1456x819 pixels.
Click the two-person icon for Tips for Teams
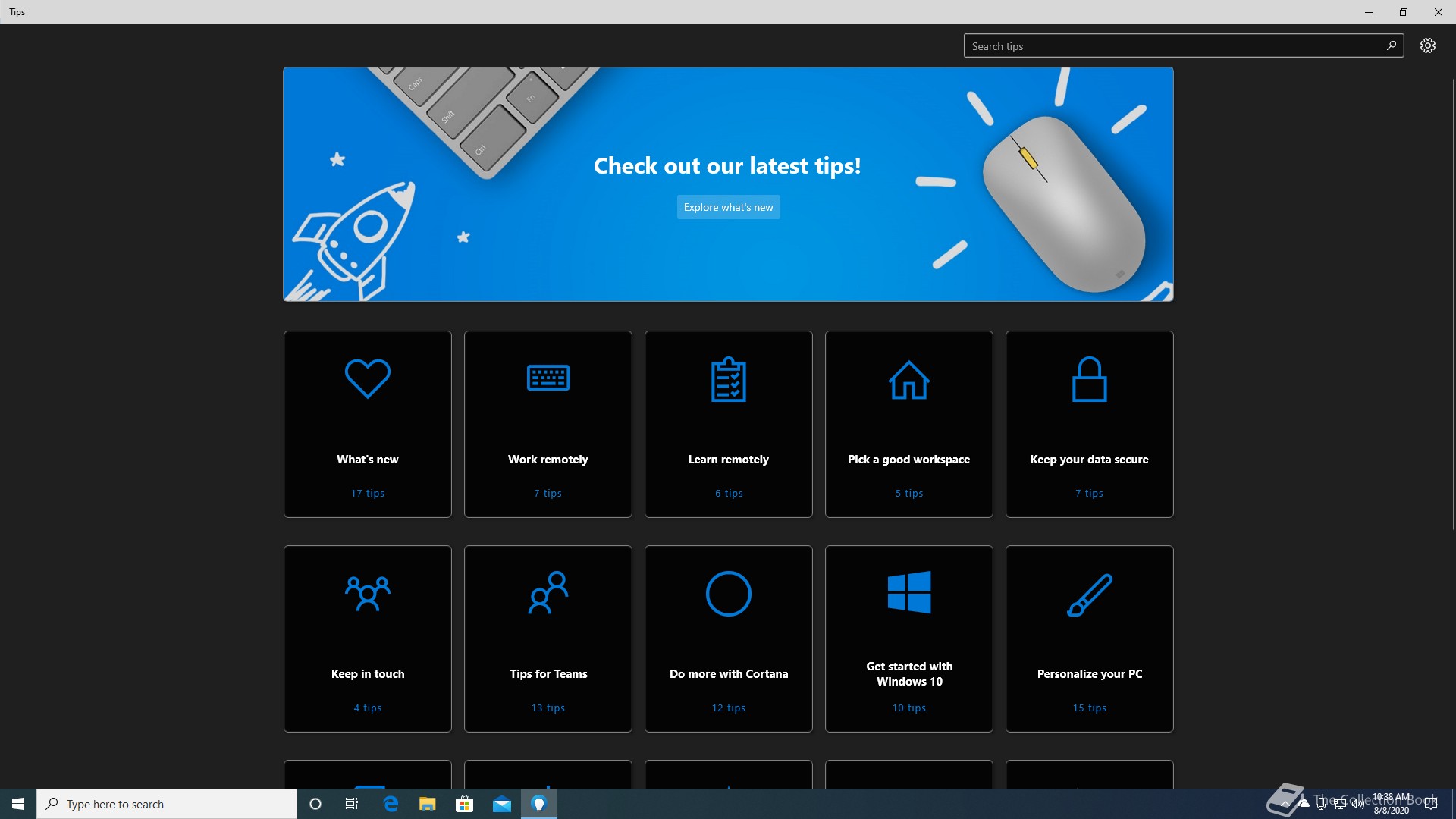(x=548, y=592)
